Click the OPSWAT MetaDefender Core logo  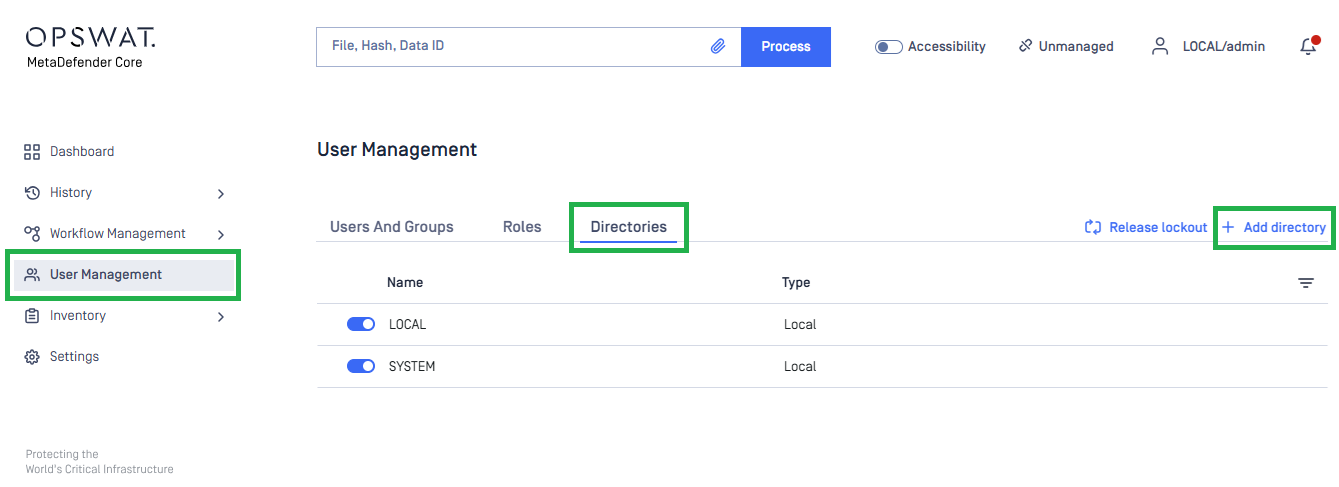(90, 46)
